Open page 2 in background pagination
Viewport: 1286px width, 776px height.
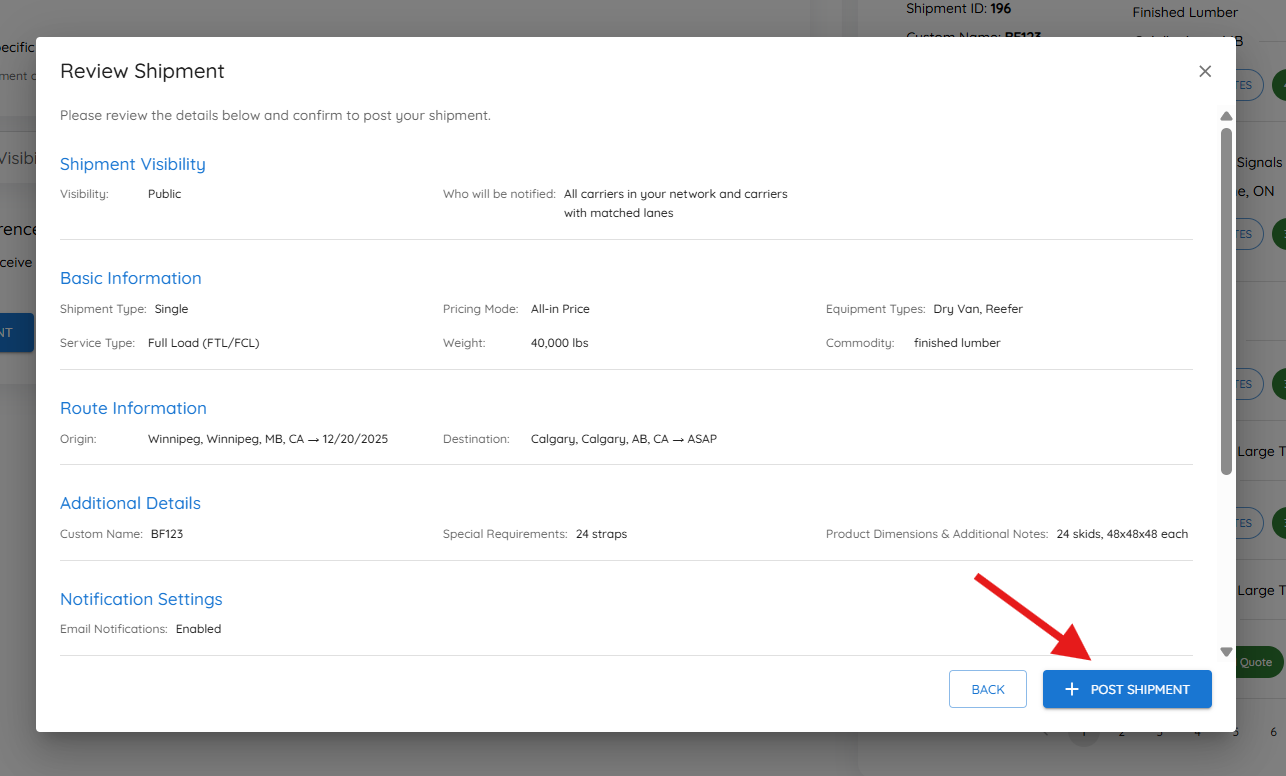pyautogui.click(x=1122, y=732)
